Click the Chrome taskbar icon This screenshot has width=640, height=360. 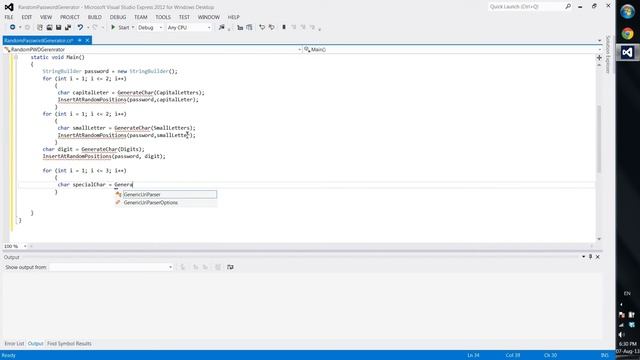[627, 33]
